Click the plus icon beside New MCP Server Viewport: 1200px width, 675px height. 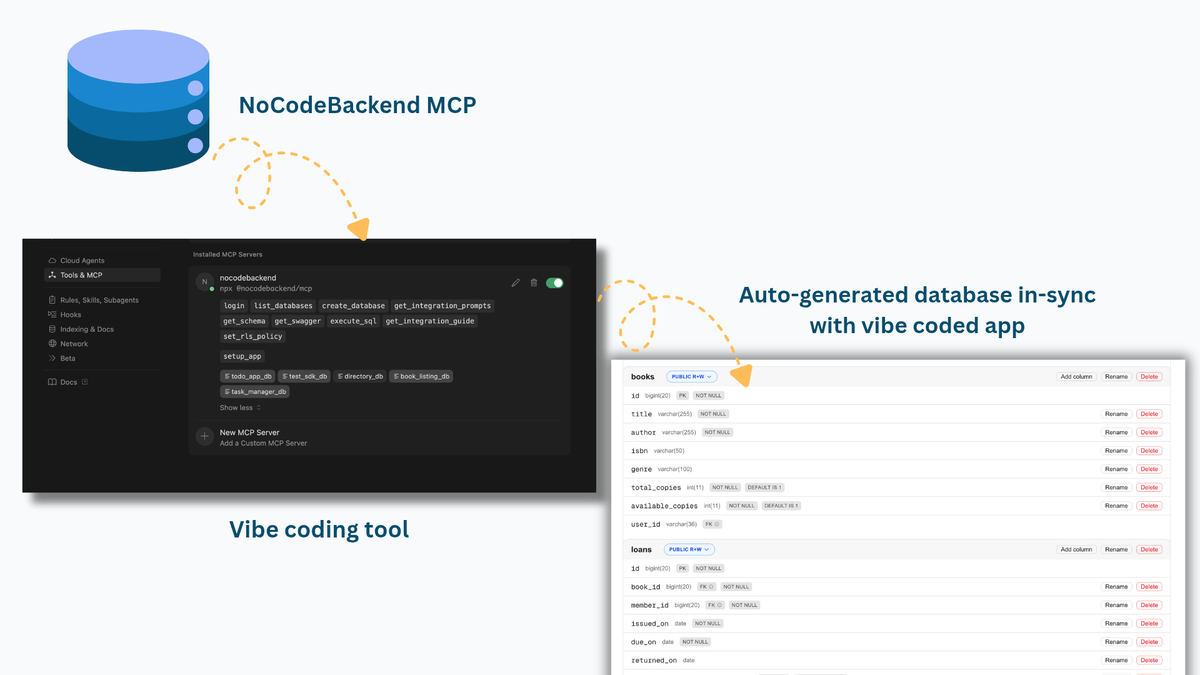point(204,435)
